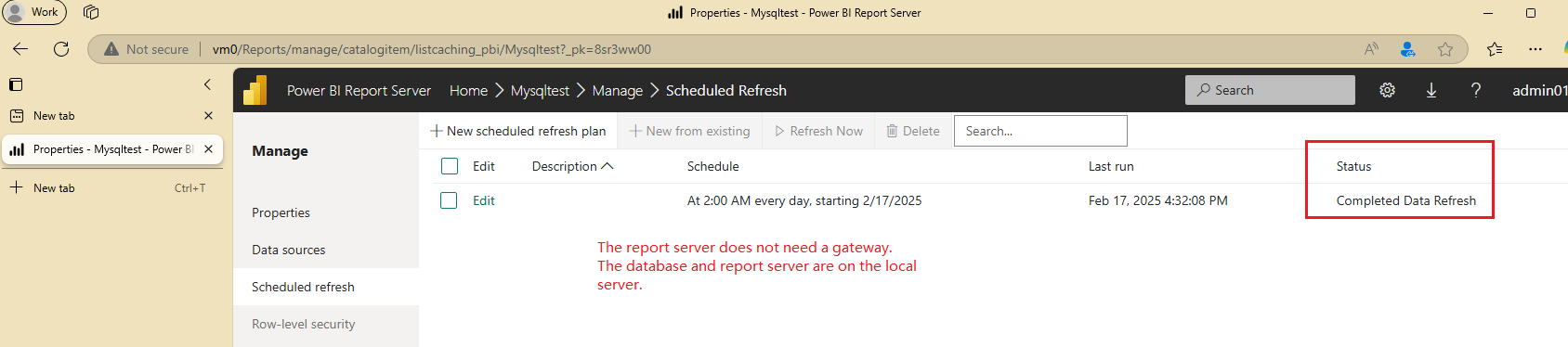Maximize the browser window

(1531, 13)
